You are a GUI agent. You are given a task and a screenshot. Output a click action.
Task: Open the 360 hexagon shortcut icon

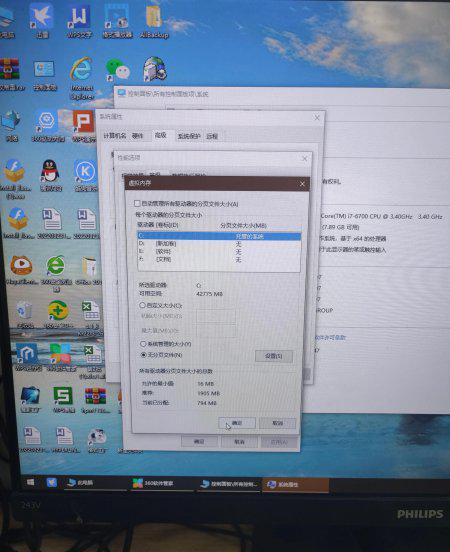[47, 126]
